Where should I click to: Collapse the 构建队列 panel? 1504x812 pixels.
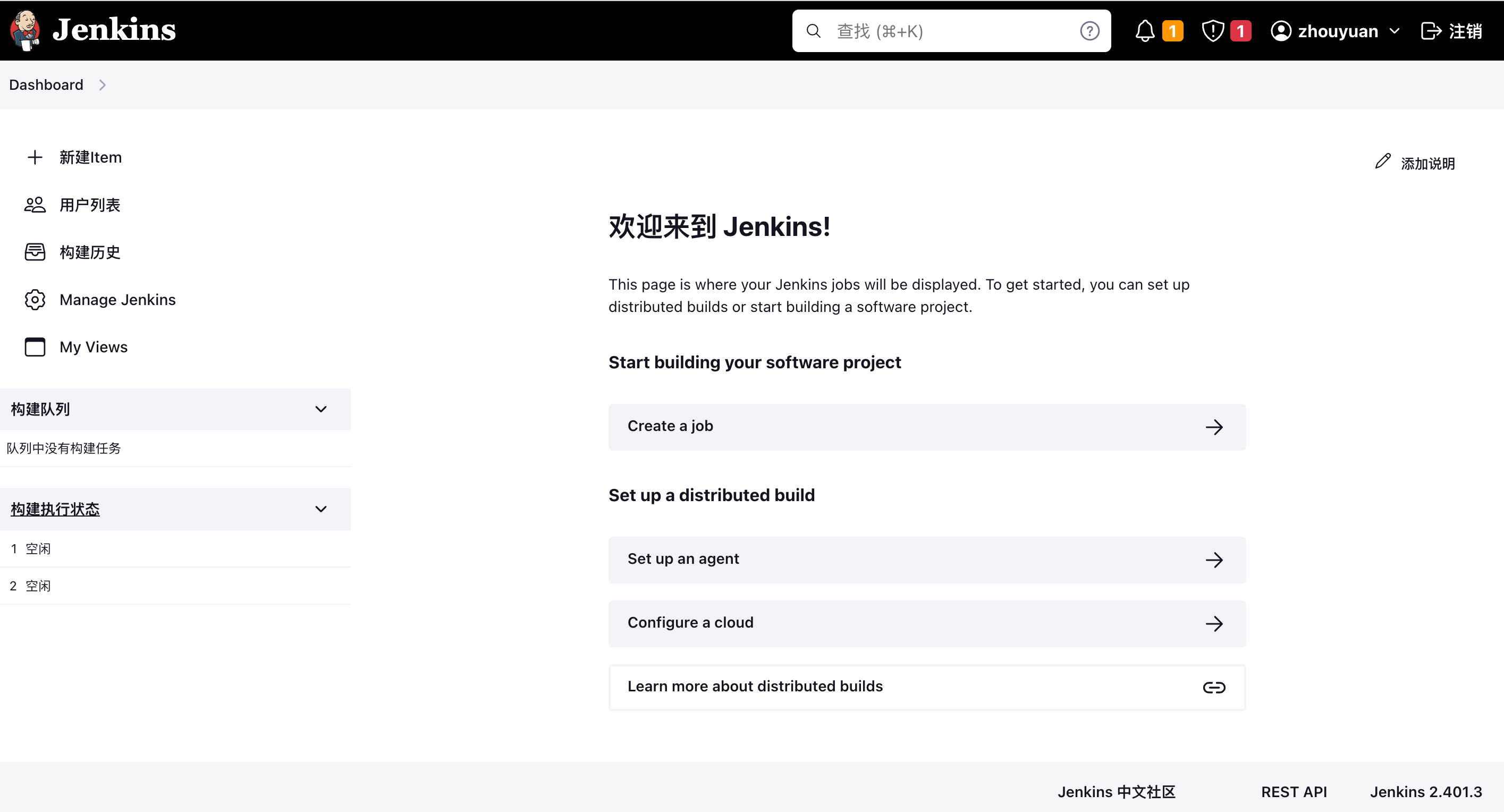(320, 409)
